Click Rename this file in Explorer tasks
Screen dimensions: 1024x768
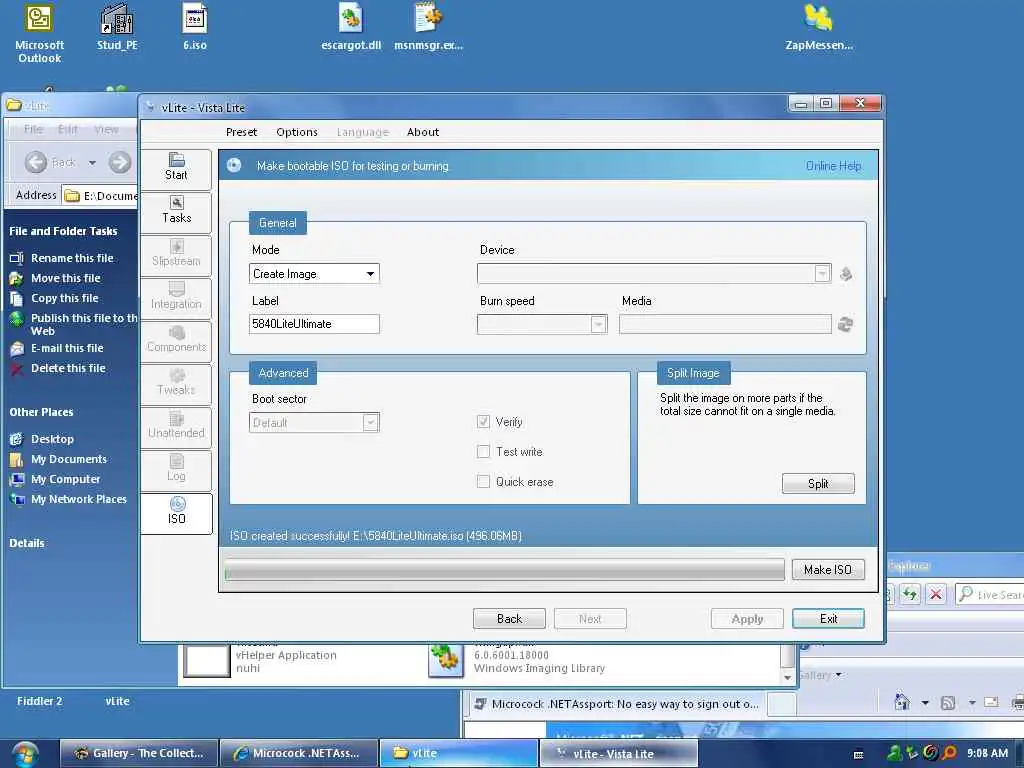tap(72, 258)
